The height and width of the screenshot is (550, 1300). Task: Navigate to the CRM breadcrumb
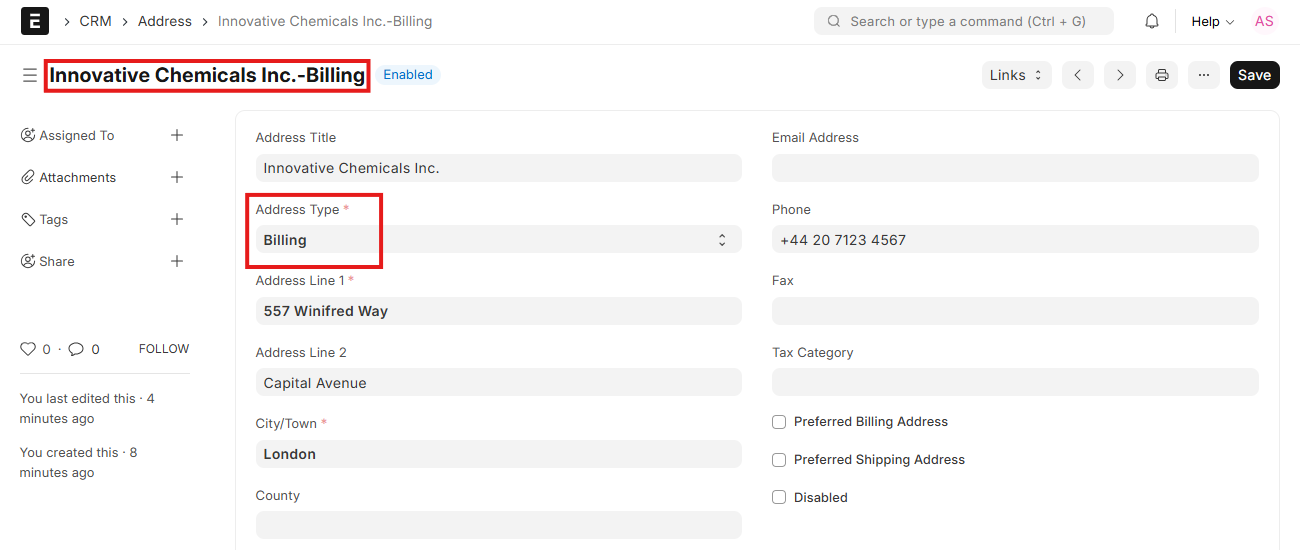(x=95, y=21)
